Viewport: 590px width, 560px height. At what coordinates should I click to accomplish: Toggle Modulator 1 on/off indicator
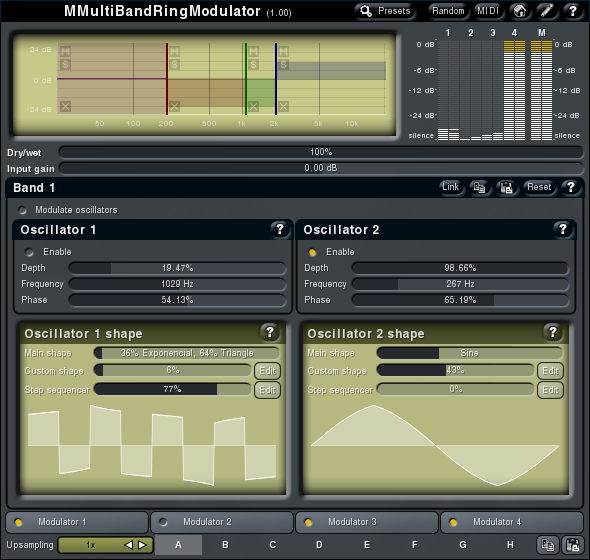tap(18, 522)
